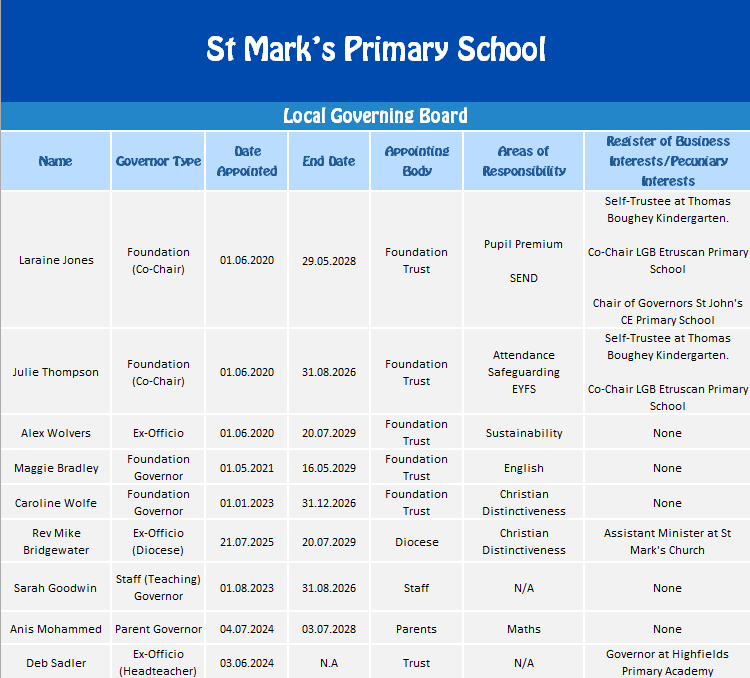Select Deb Sadler's Ex-Officio (Headteacher) cell
750x678 pixels.
pyautogui.click(x=158, y=663)
